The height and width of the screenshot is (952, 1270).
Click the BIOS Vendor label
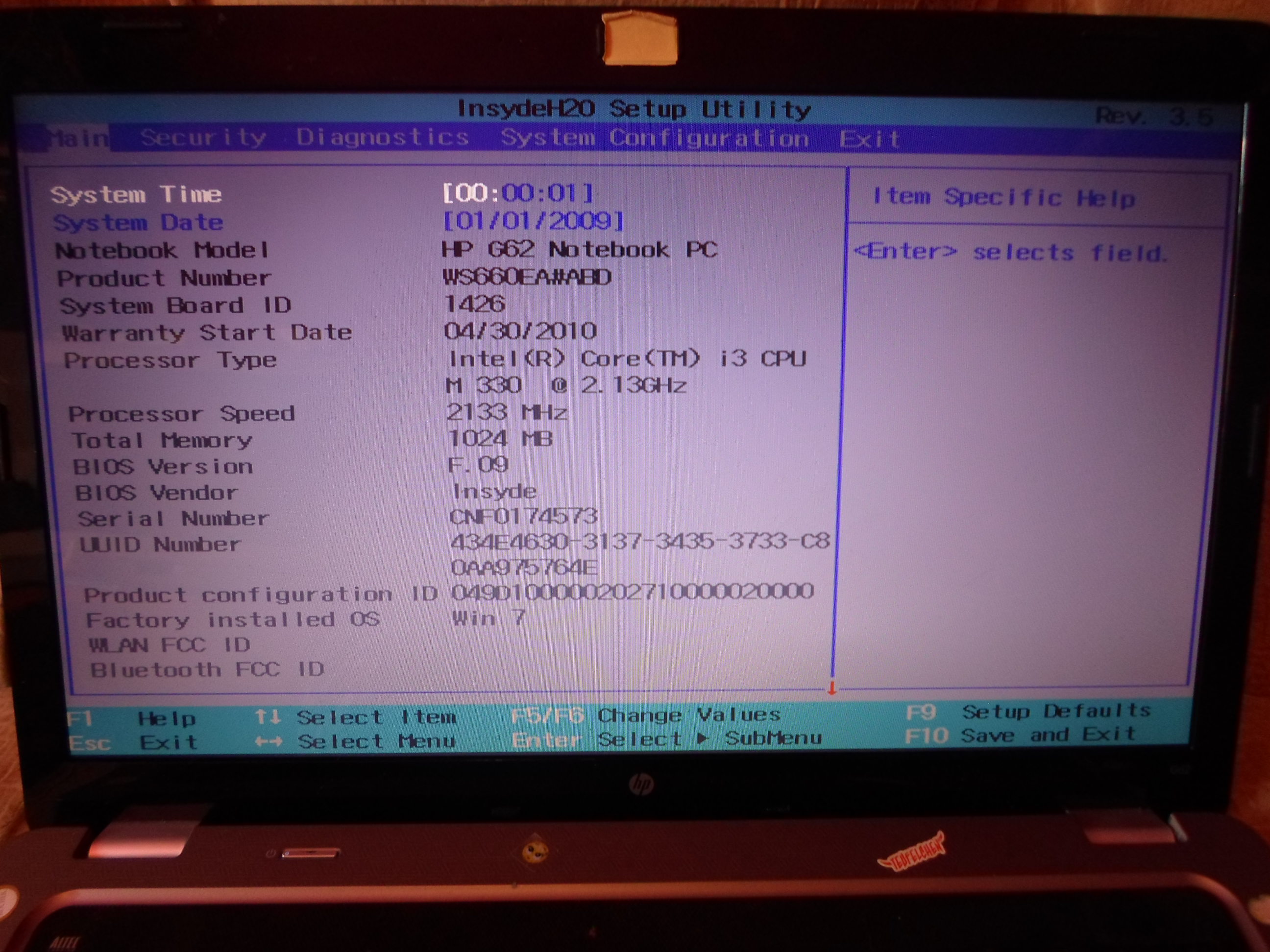[x=156, y=492]
